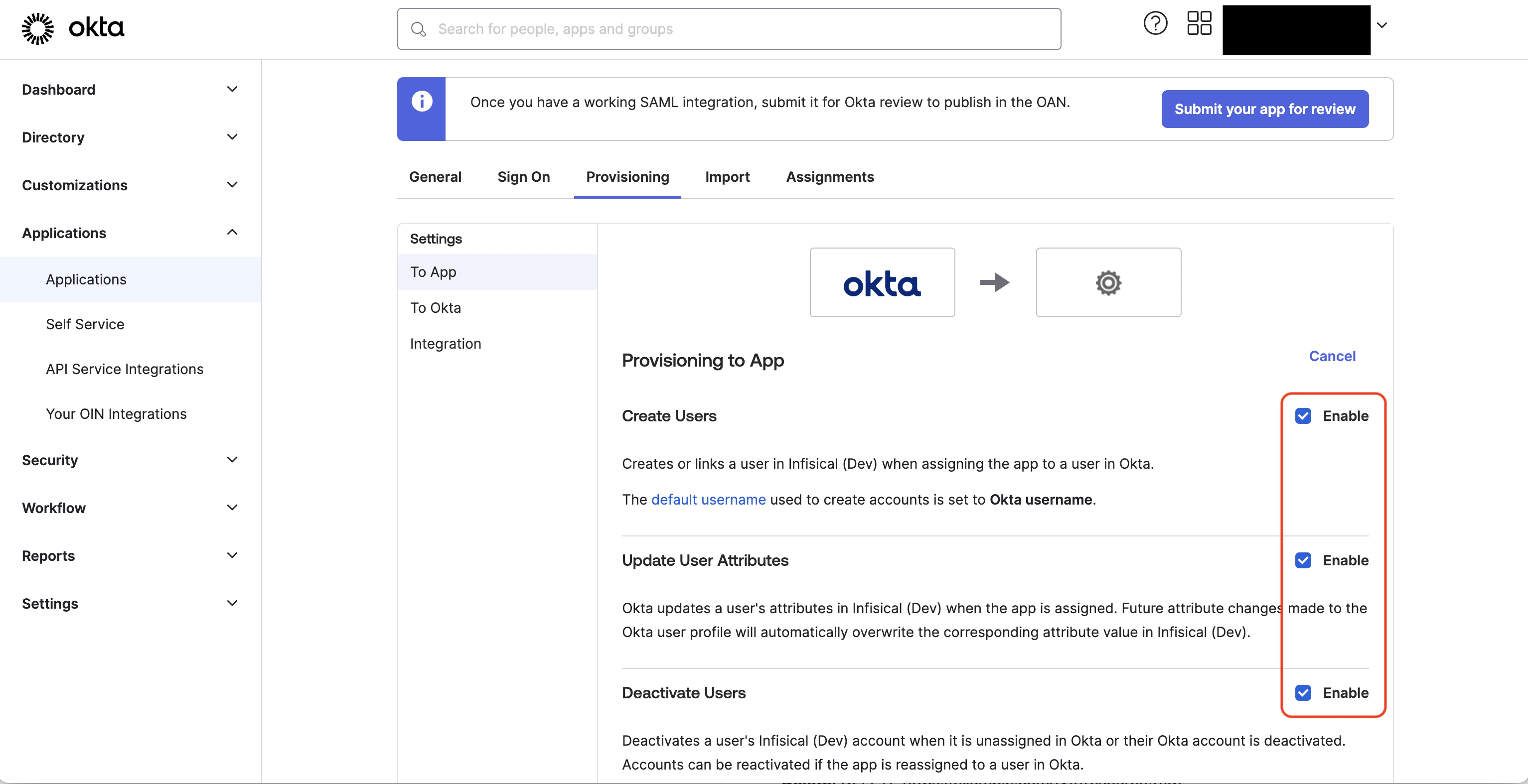Click the okta wordmark in header
Viewport: 1528px width, 784px height.
[x=96, y=28]
